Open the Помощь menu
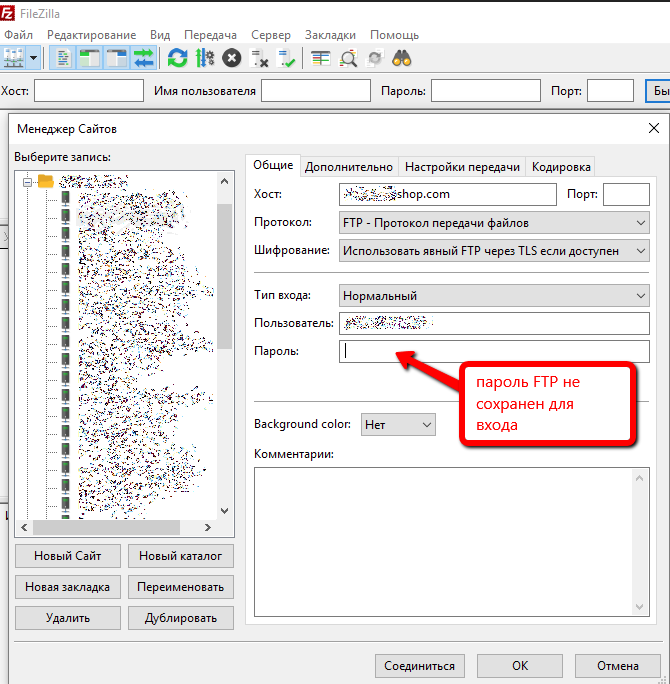Viewport: 670px width, 684px height. (x=395, y=35)
